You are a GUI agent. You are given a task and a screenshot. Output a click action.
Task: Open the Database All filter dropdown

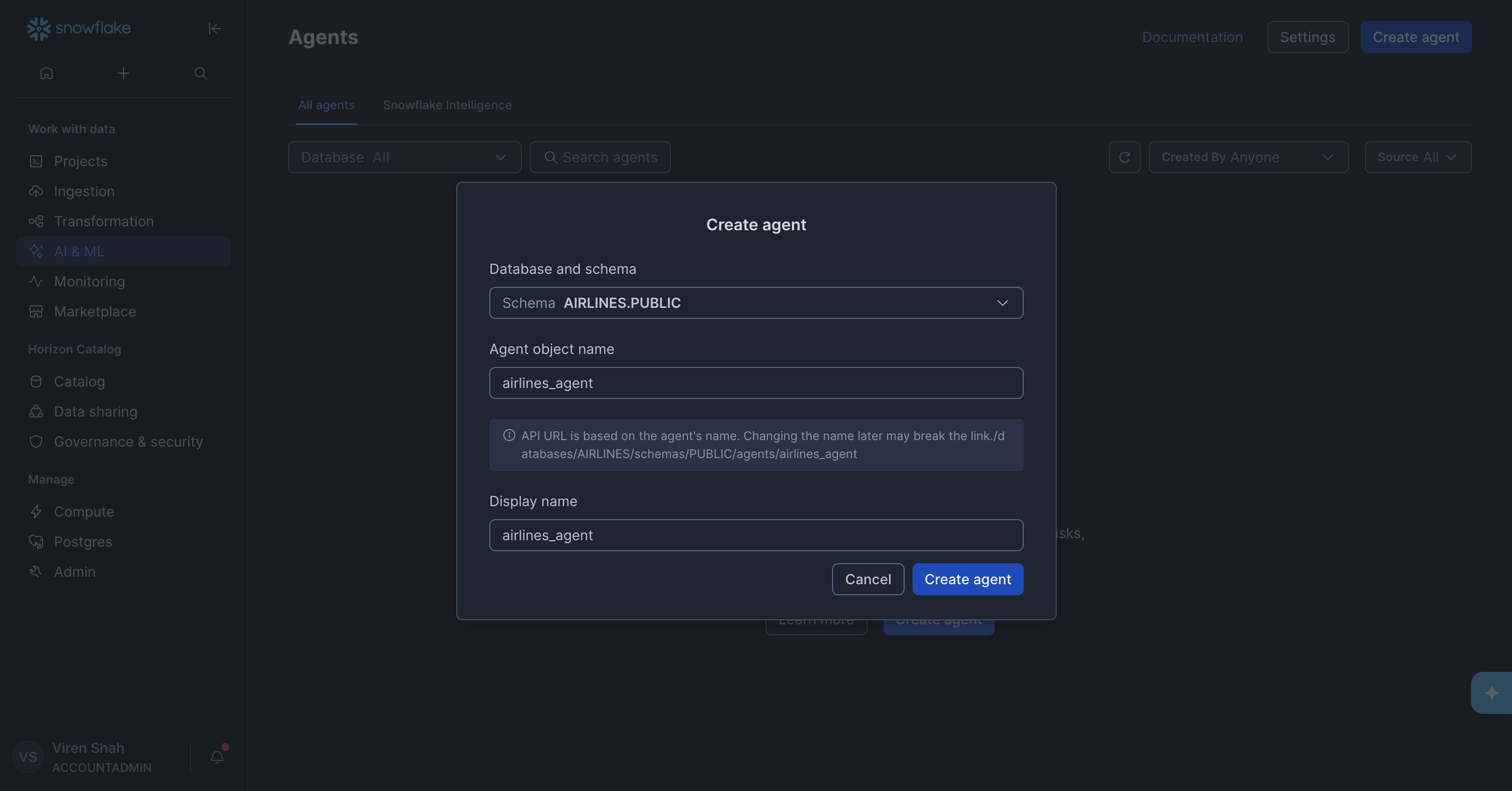404,157
